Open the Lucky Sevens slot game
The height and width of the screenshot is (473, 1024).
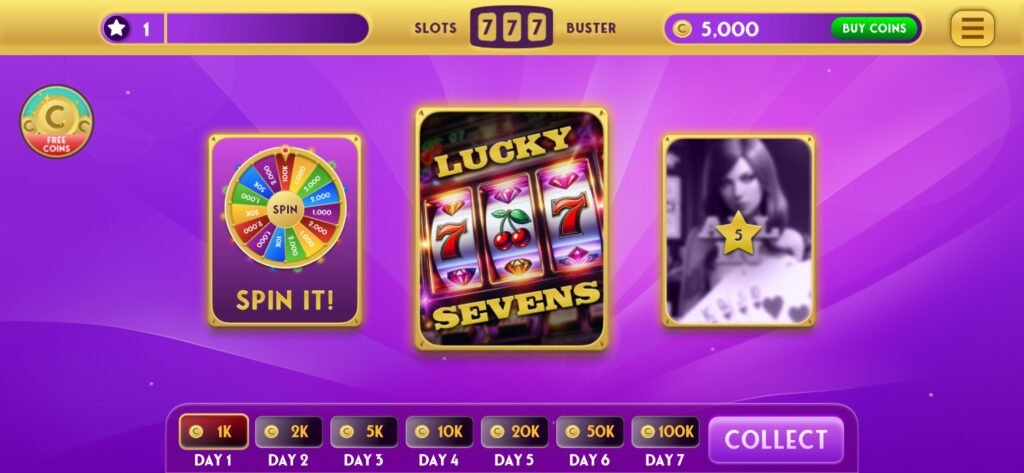[511, 228]
